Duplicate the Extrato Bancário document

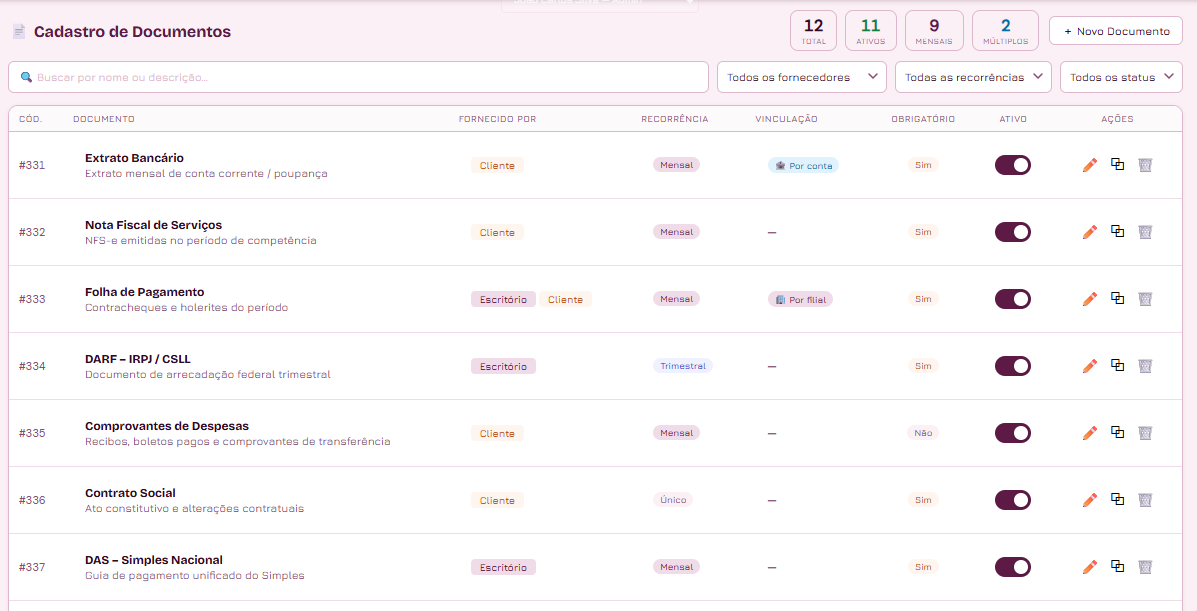(1118, 164)
